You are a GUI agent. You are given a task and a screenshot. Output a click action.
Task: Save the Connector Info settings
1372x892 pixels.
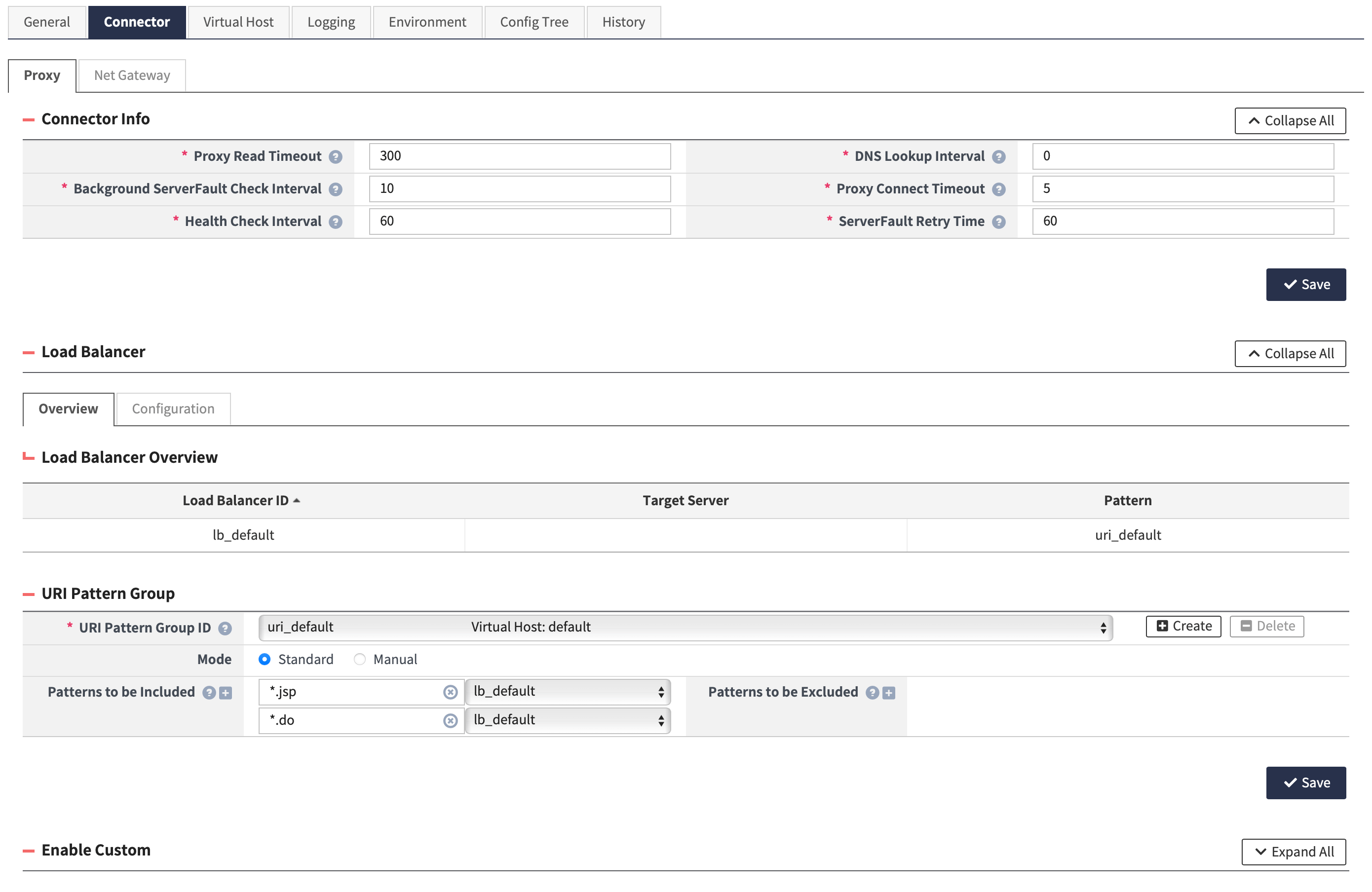click(x=1306, y=284)
